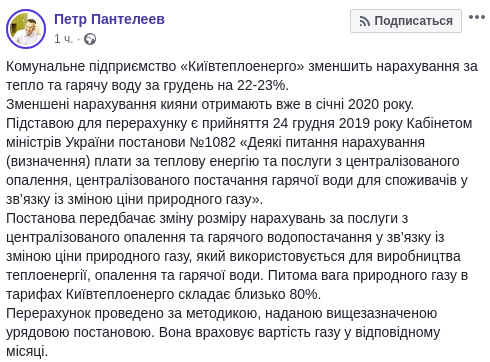Click the quoted title «Деякі питання нарахування
The height and width of the screenshot is (362, 490).
(x=332, y=142)
